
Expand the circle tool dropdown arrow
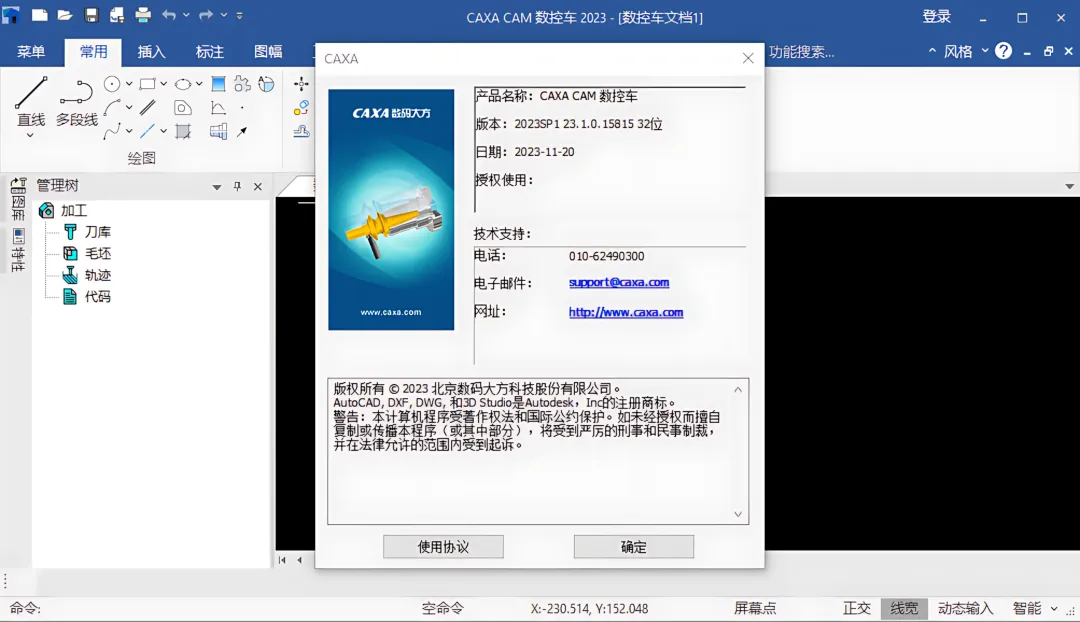tap(129, 84)
